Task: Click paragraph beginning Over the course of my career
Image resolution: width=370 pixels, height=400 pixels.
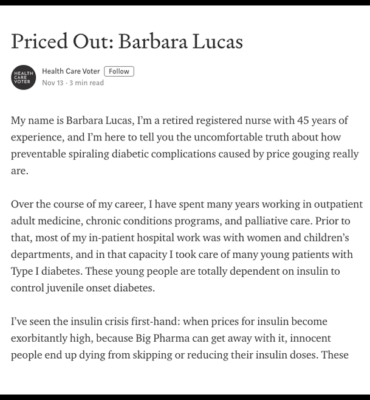Action: (187, 246)
